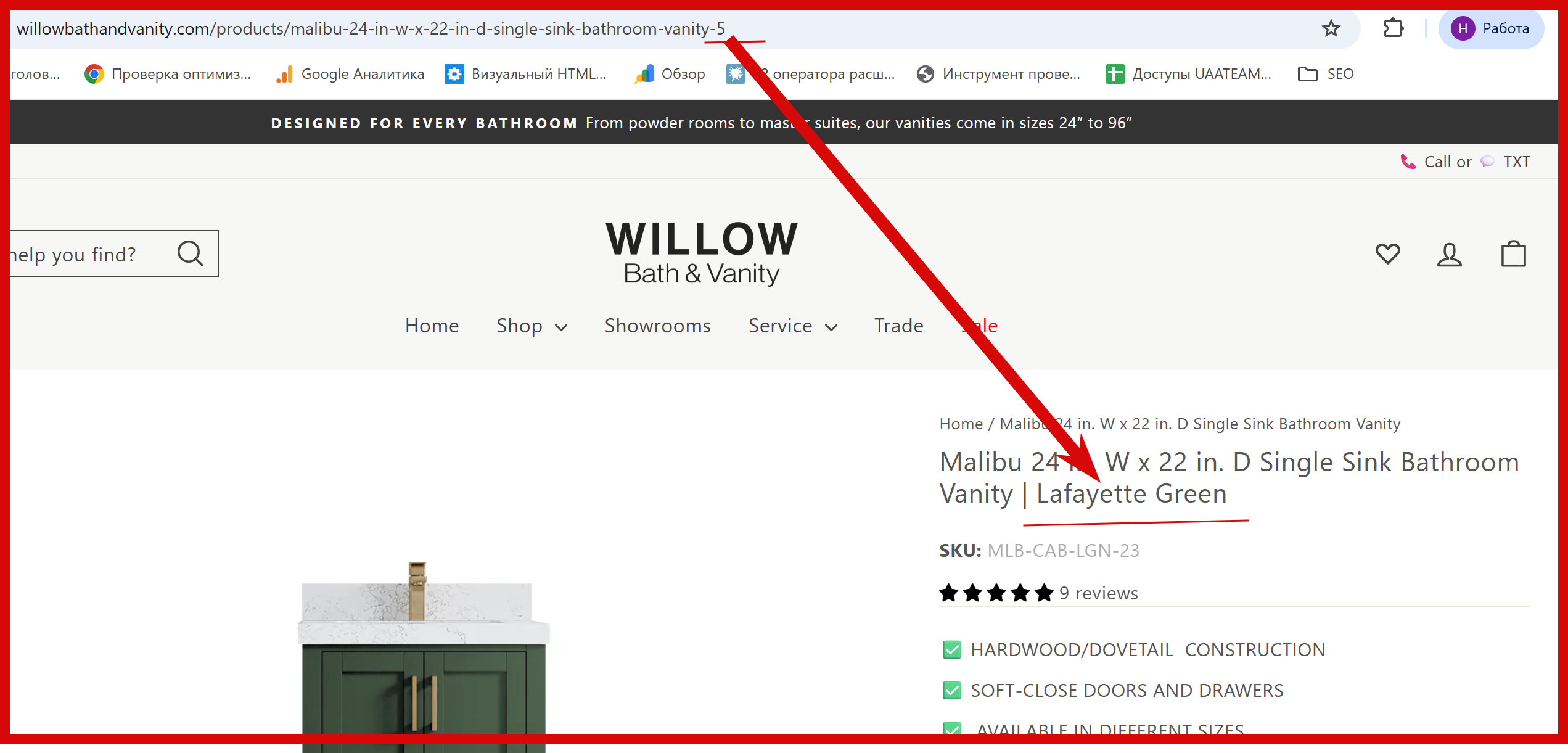
Task: Click the search input field
Action: pyautogui.click(x=86, y=253)
